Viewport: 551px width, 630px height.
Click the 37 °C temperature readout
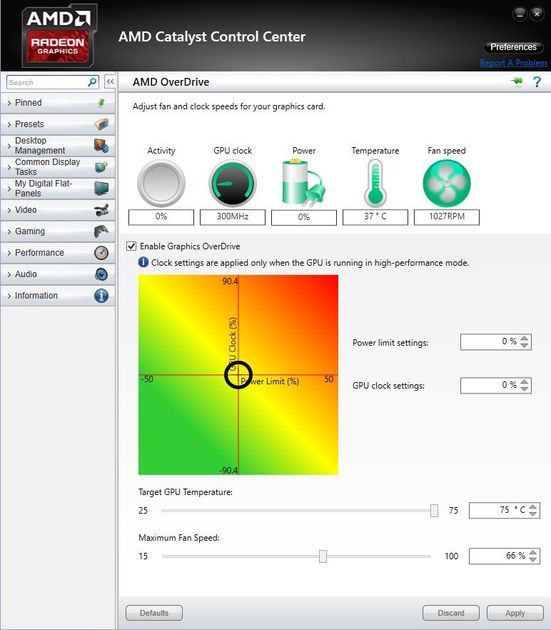click(375, 217)
